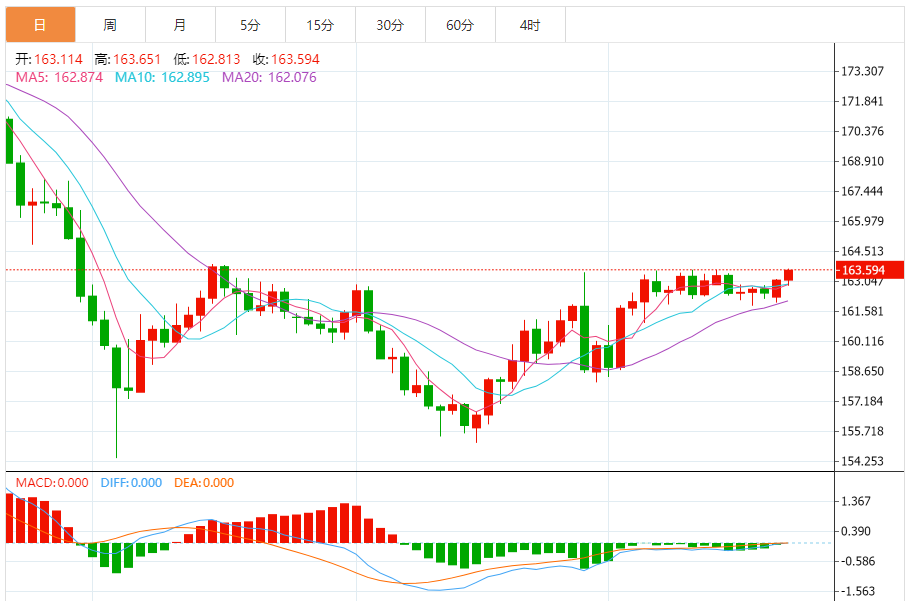Click the close price label 收:163.594
The height and width of the screenshot is (601, 910).
pos(286,59)
